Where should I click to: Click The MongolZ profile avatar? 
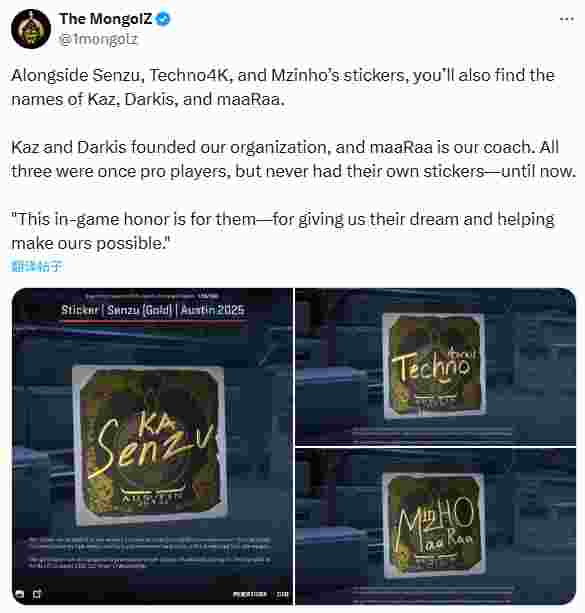[31, 29]
